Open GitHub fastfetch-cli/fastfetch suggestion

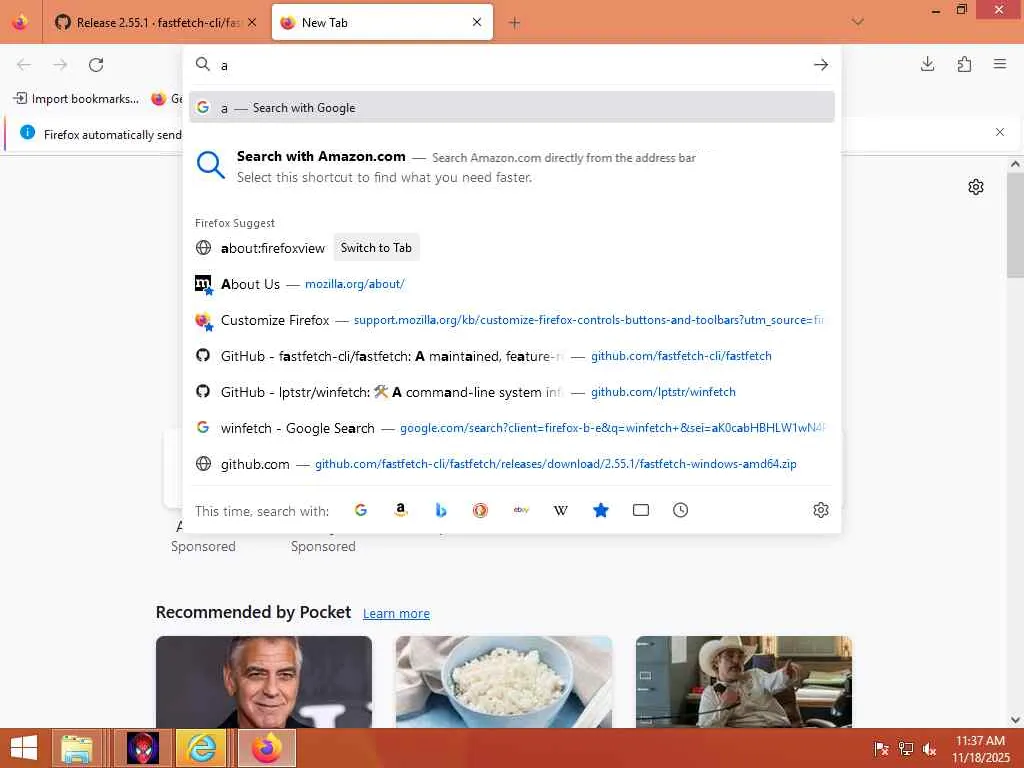(512, 356)
